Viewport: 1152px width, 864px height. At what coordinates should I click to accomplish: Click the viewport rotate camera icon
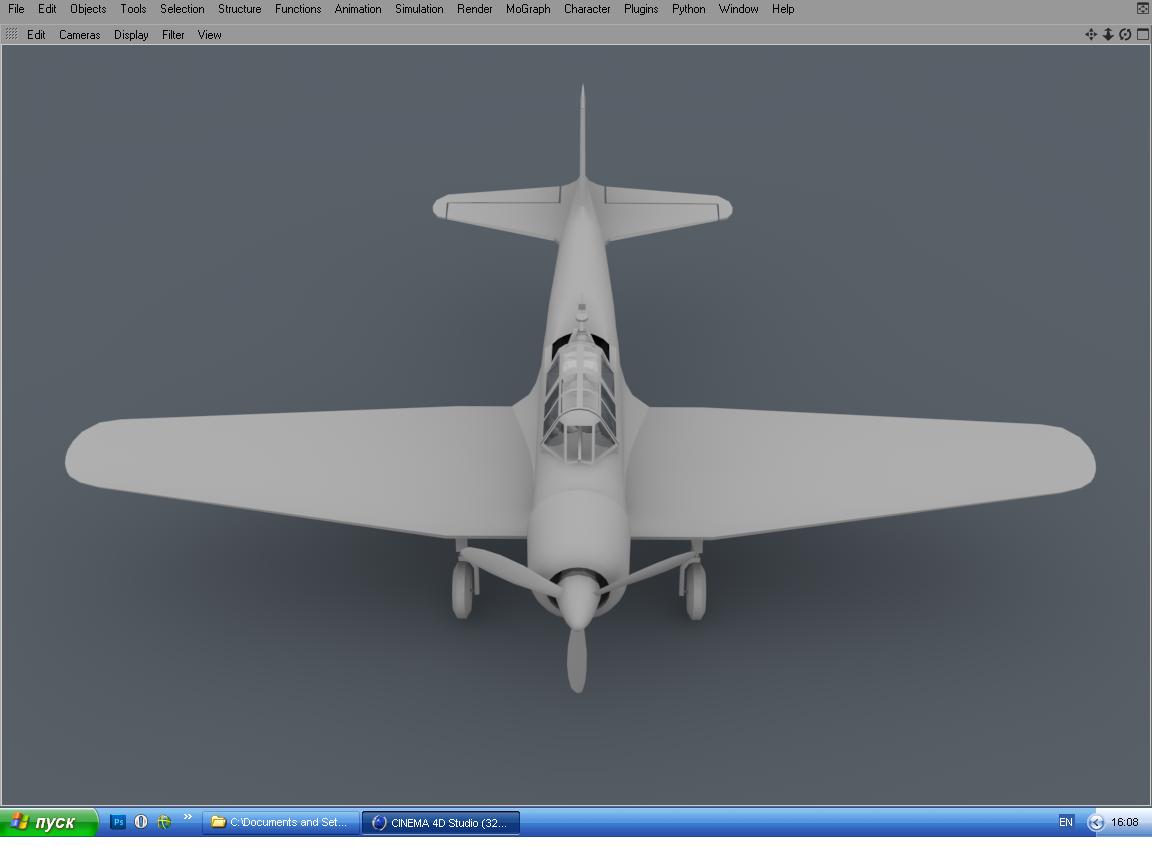click(x=1125, y=34)
